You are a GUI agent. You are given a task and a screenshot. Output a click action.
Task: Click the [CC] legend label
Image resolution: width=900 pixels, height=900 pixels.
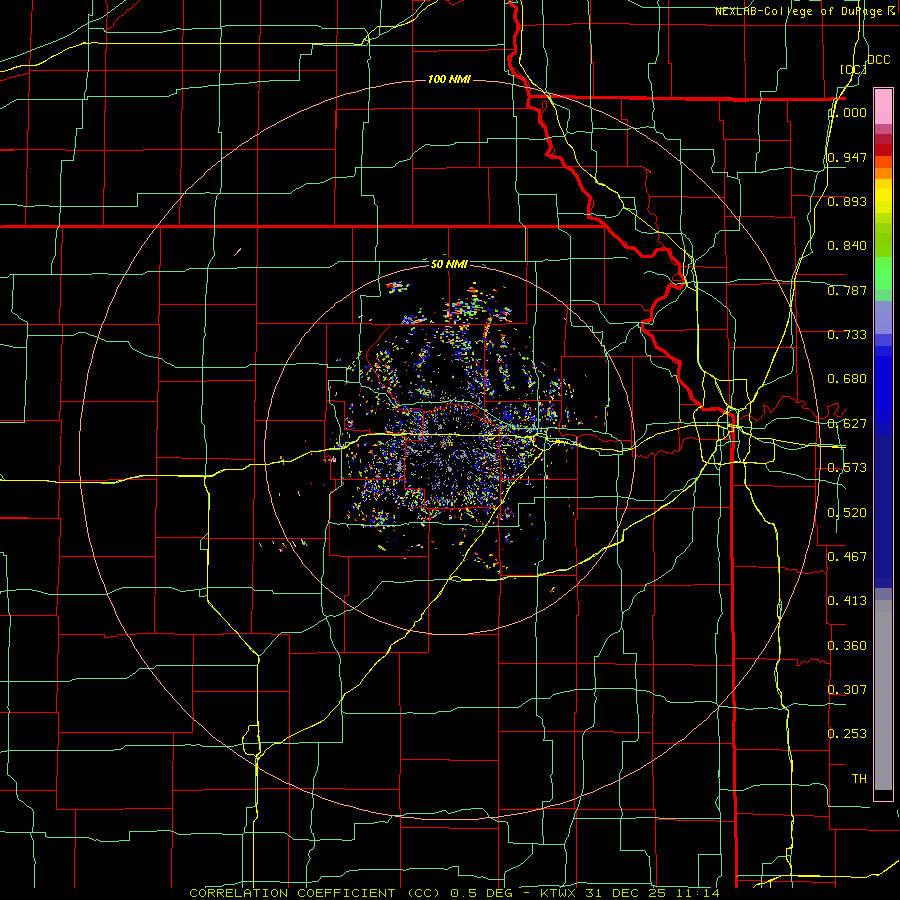click(x=853, y=69)
